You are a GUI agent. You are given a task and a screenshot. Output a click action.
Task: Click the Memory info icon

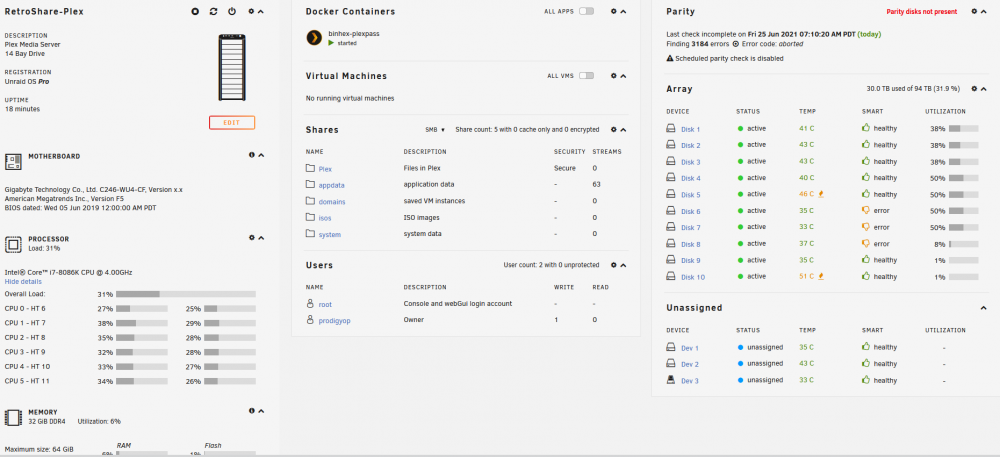click(x=252, y=411)
